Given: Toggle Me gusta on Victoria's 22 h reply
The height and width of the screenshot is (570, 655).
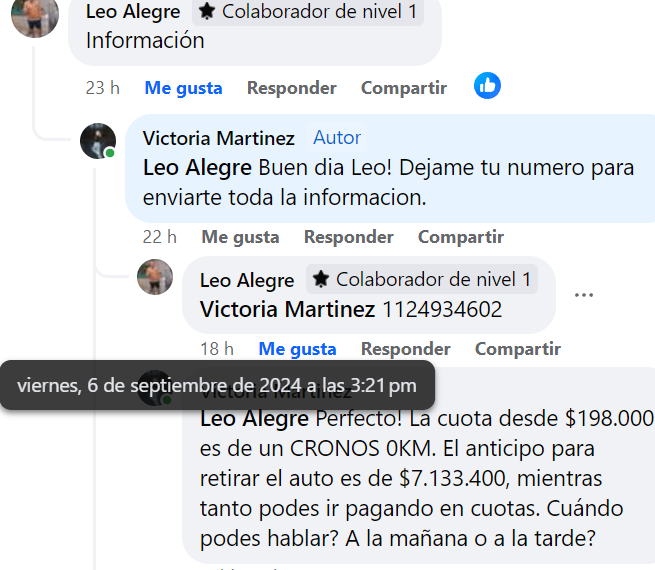Looking at the screenshot, I should (240, 237).
